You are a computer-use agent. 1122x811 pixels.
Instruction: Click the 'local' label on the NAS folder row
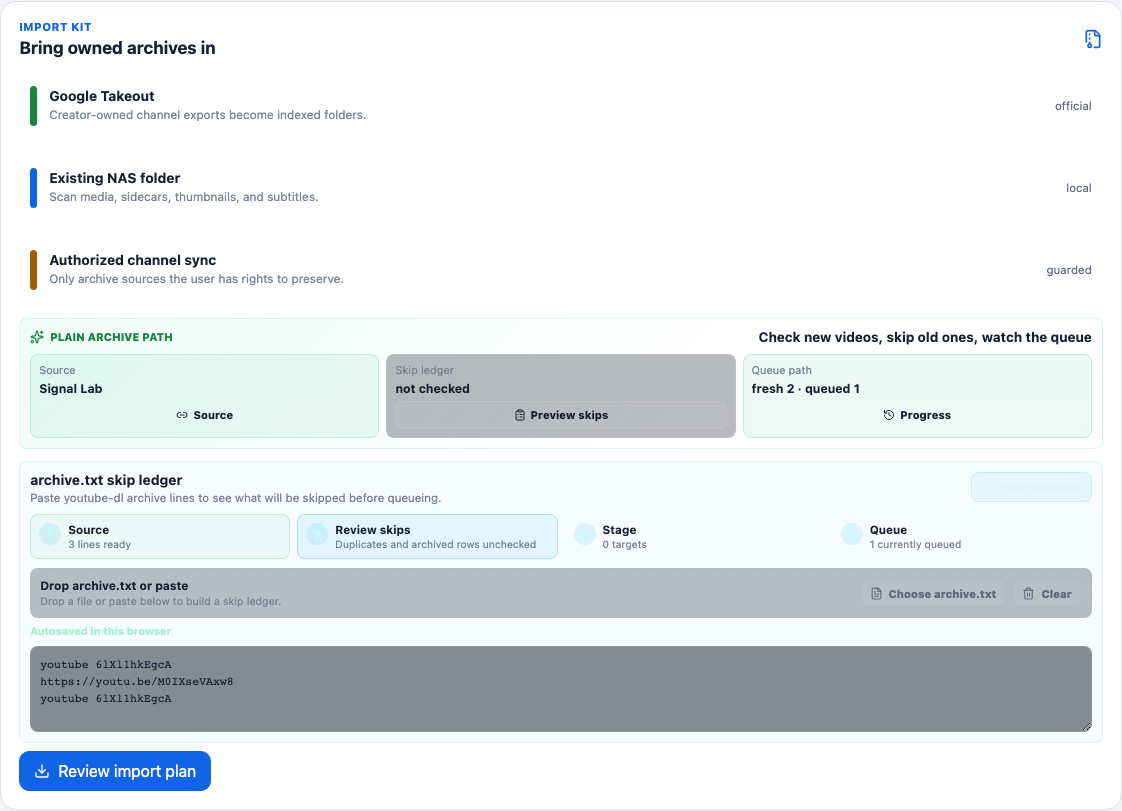(1078, 188)
